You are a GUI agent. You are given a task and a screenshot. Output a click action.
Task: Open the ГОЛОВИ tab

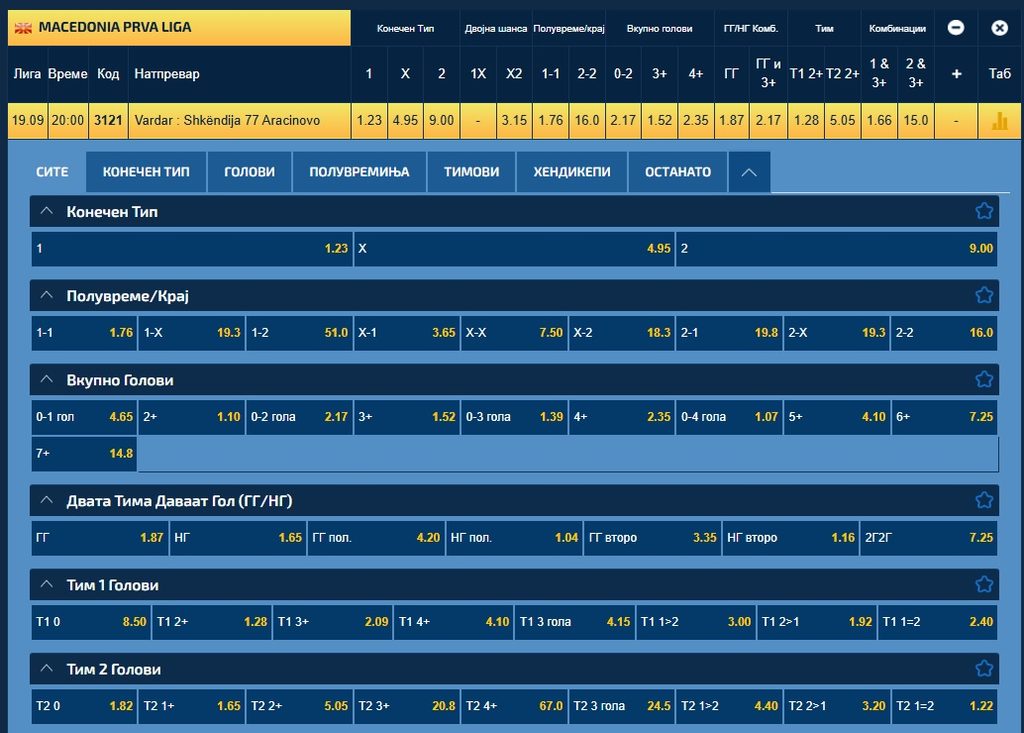tap(249, 172)
